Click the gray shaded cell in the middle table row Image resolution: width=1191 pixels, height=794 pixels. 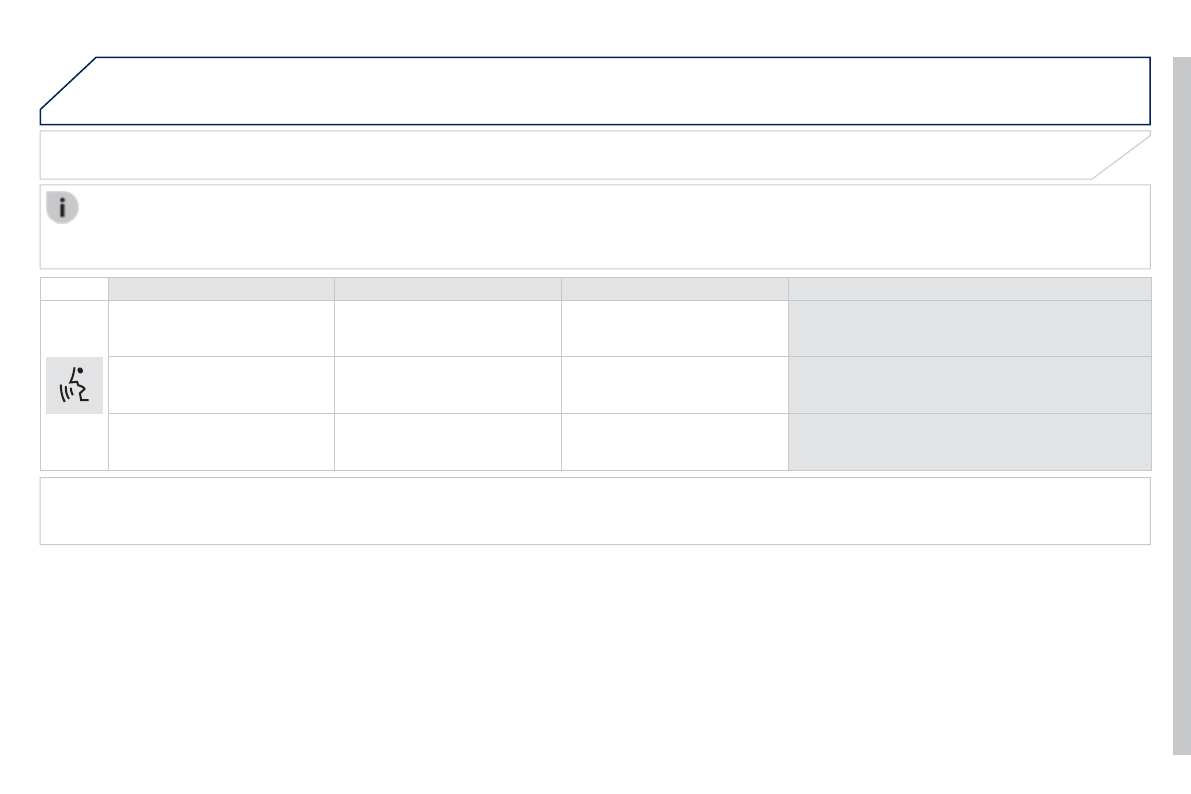coord(969,385)
